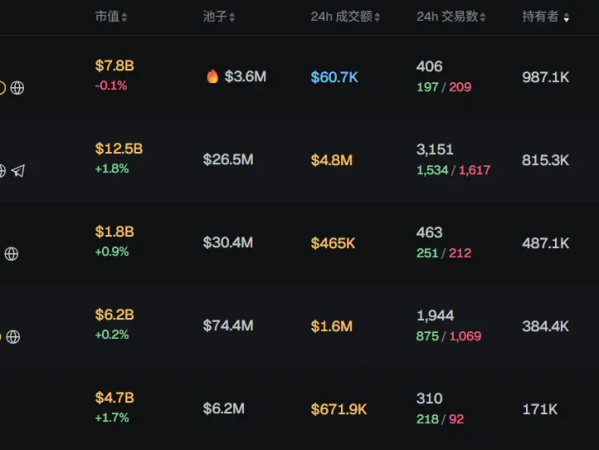Open Telegram icon in $12.5B row

(x=18, y=171)
